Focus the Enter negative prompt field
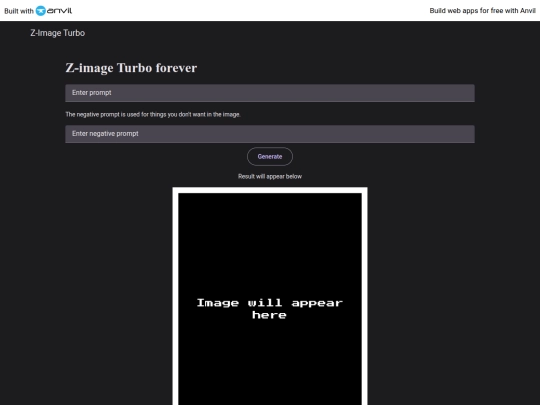540x405 pixels. [270, 134]
